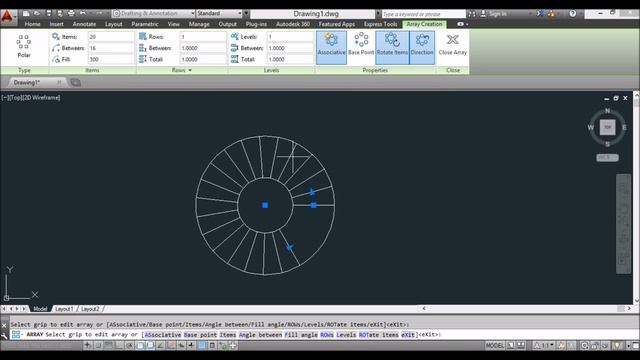Screen dimensions: 640x360
Task: Click the command line customize wrench icon
Action: point(4,336)
